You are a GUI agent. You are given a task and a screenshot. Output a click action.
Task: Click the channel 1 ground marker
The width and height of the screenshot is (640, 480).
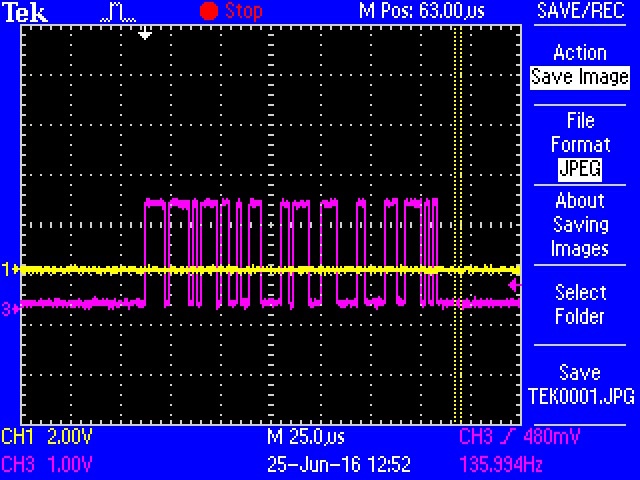click(x=9, y=269)
